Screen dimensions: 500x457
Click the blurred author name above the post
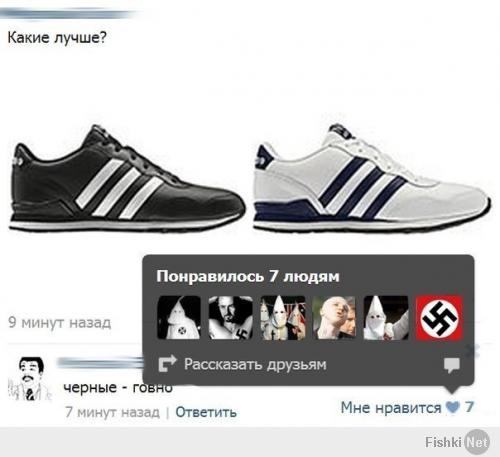(68, 15)
